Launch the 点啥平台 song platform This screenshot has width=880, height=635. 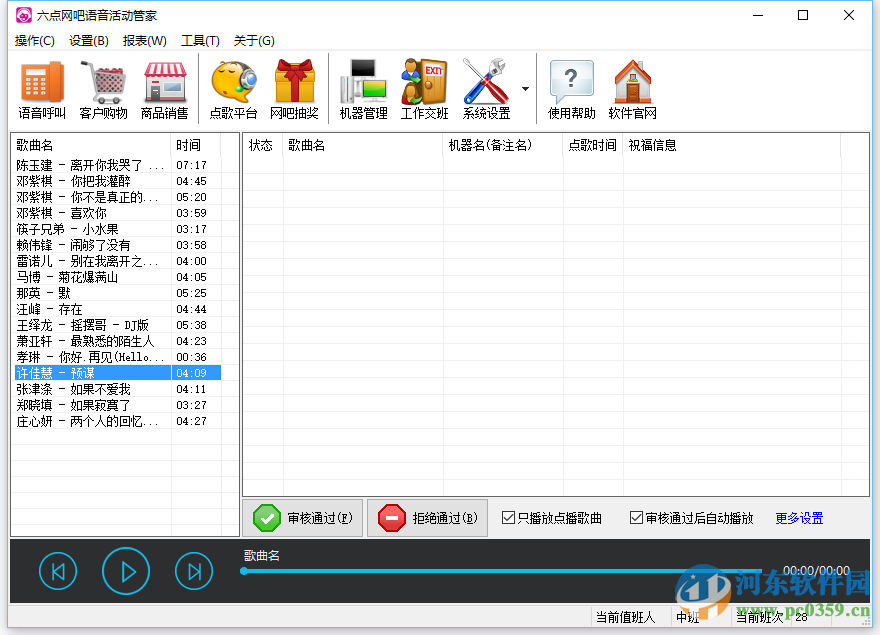click(232, 88)
